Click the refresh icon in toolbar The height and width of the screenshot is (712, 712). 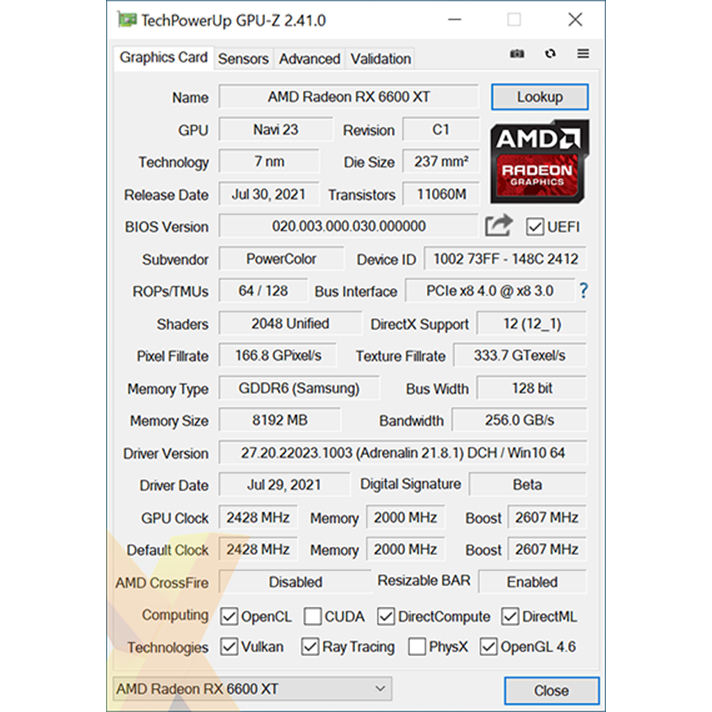click(x=550, y=54)
